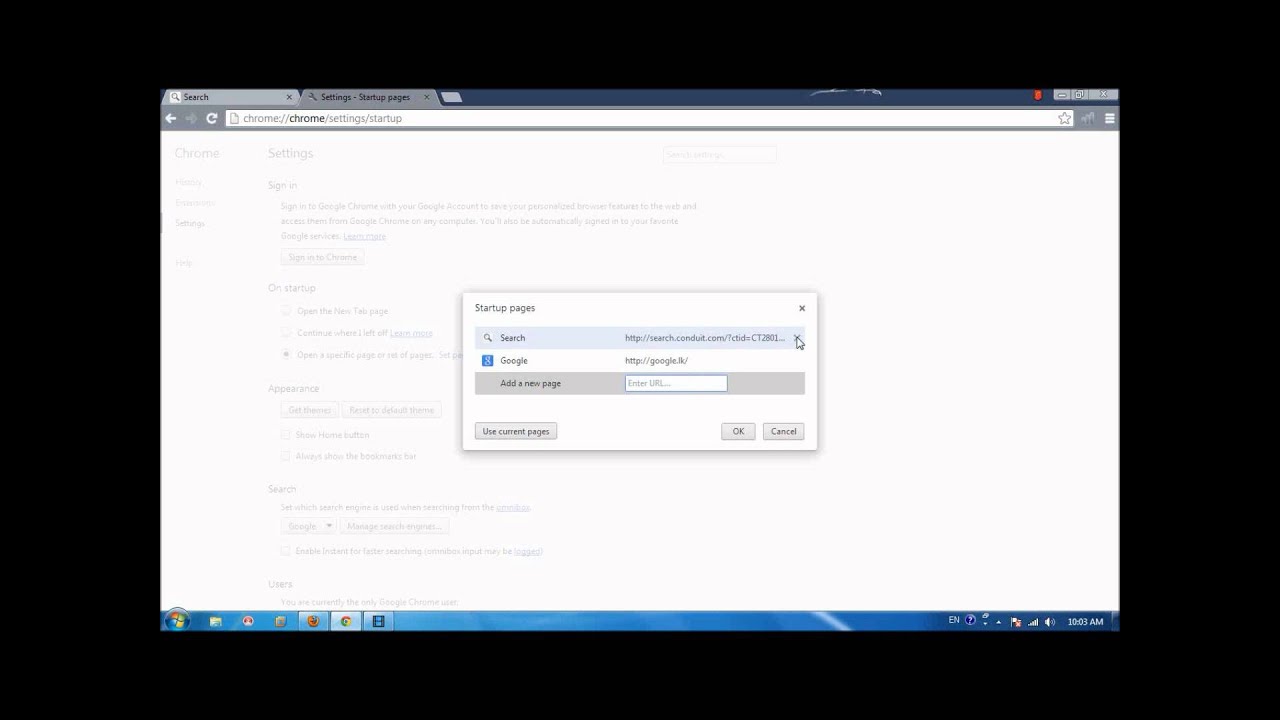Click the Help icon in system tray
Image resolution: width=1280 pixels, height=720 pixels.
[970, 621]
